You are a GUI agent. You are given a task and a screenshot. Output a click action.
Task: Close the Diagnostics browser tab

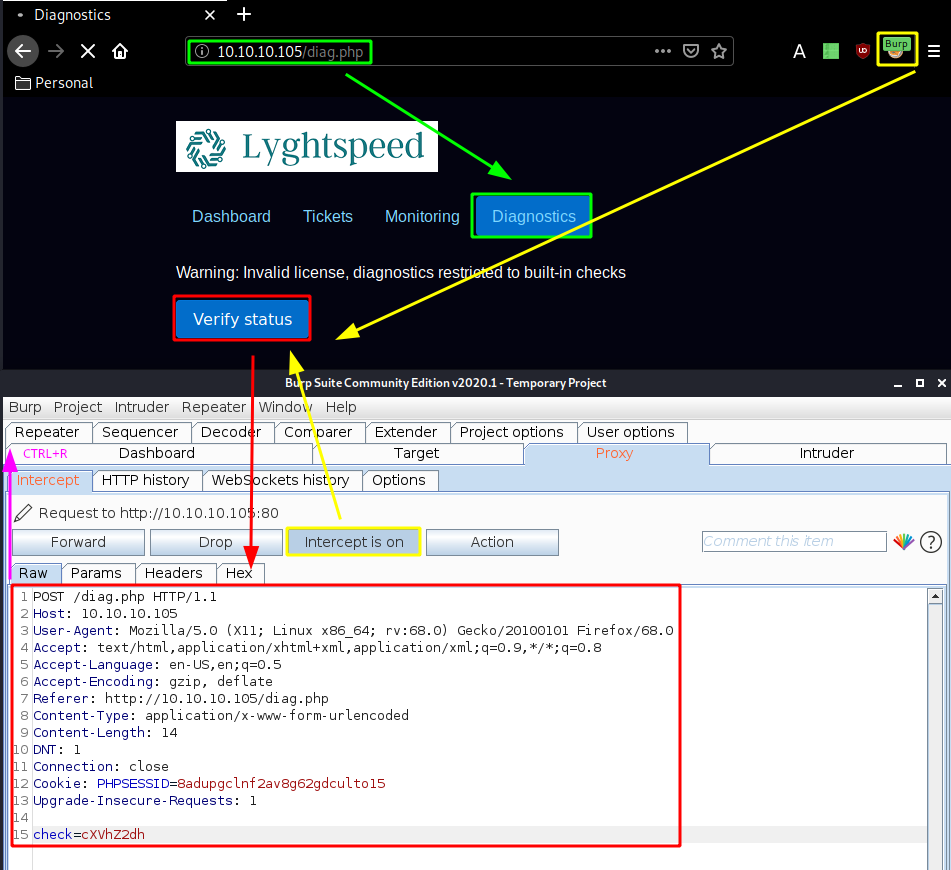tap(210, 15)
